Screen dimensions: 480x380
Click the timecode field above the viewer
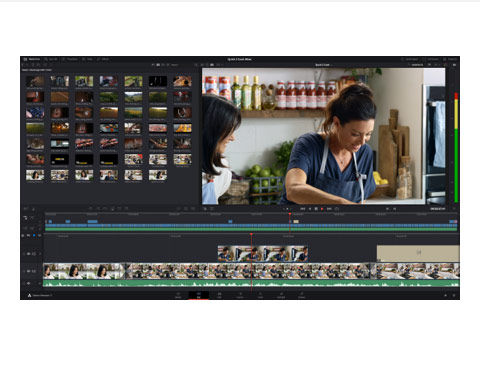pyautogui.click(x=418, y=65)
